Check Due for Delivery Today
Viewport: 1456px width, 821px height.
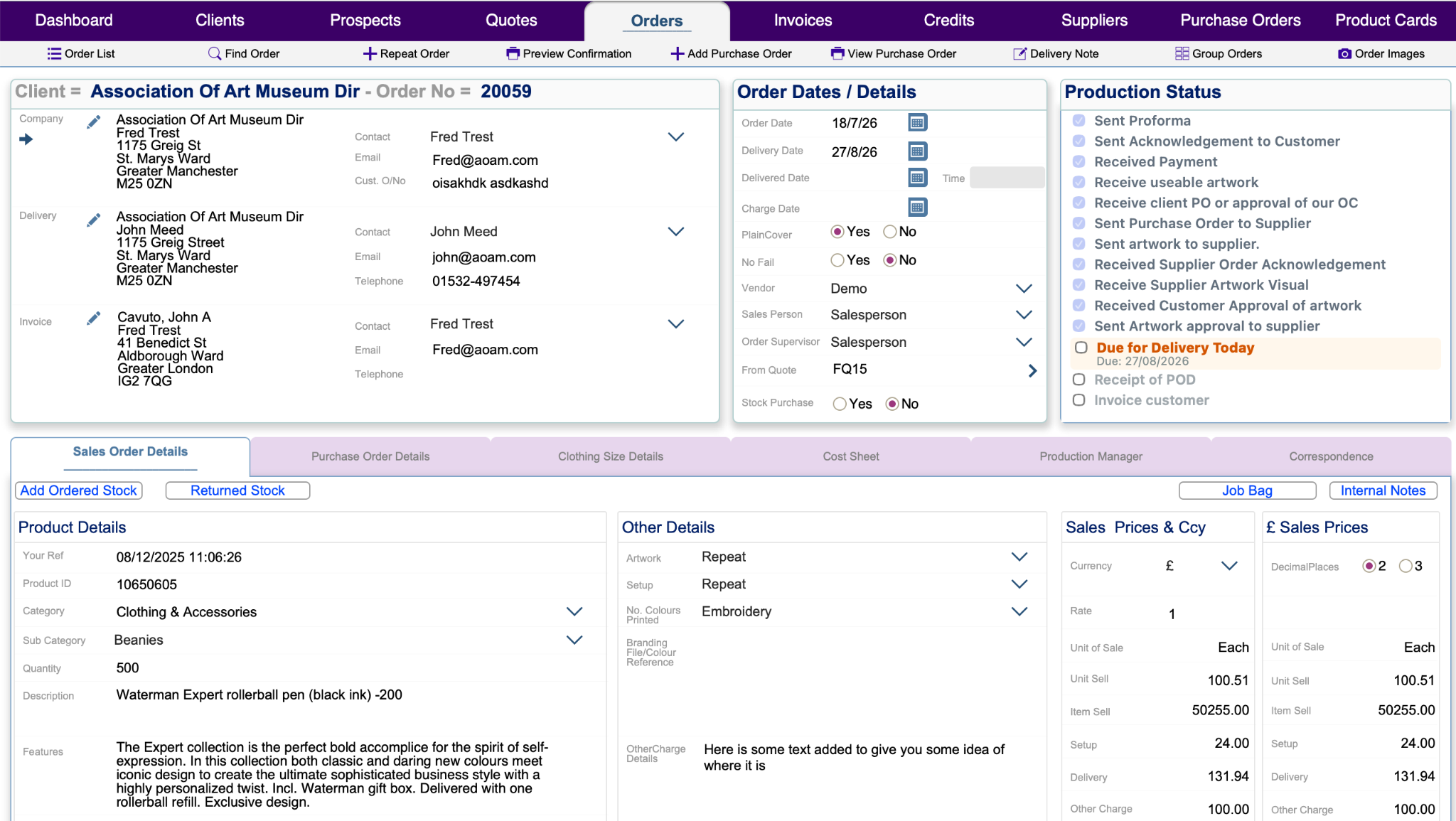pos(1081,348)
